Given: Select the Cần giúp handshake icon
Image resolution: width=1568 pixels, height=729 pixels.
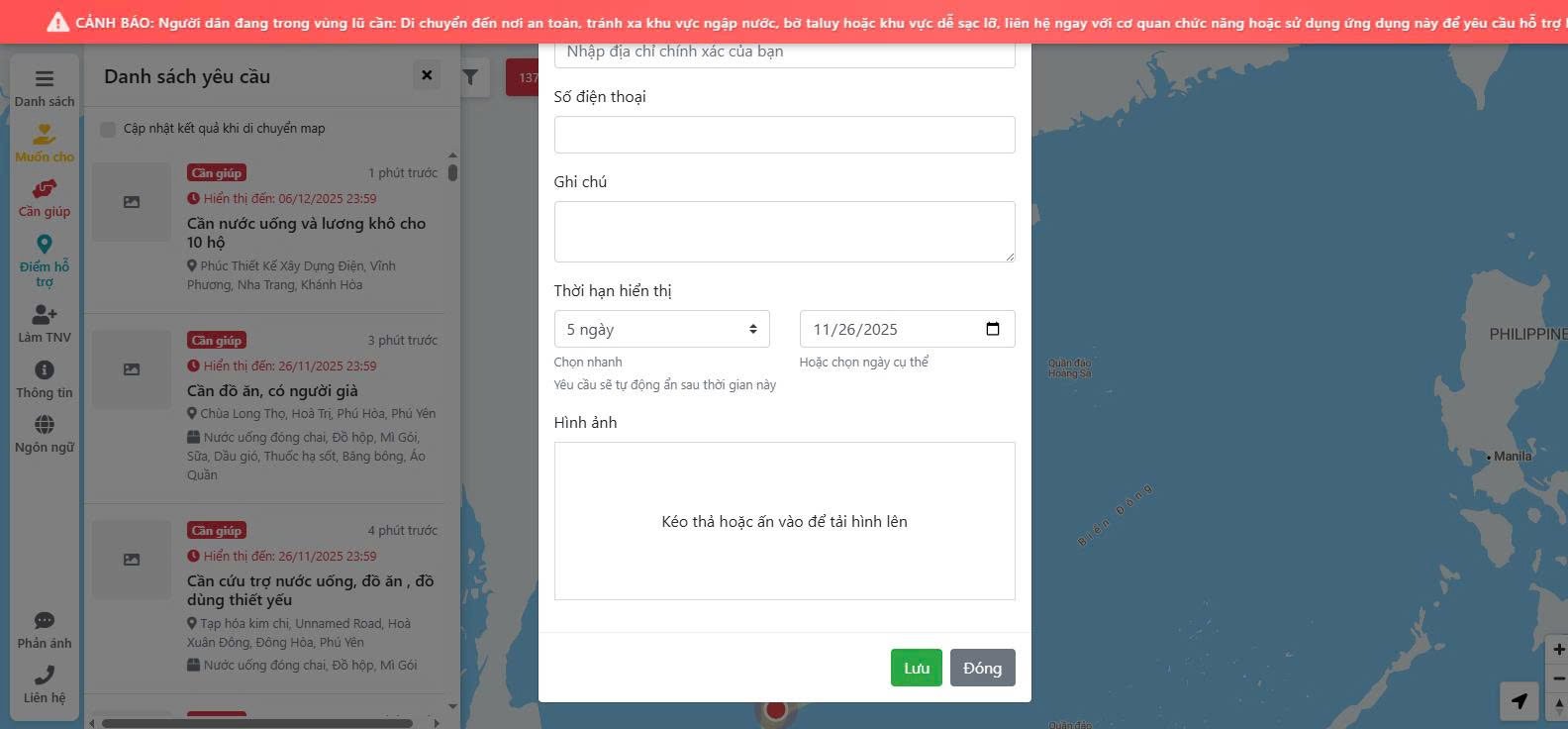Looking at the screenshot, I should point(45,189).
